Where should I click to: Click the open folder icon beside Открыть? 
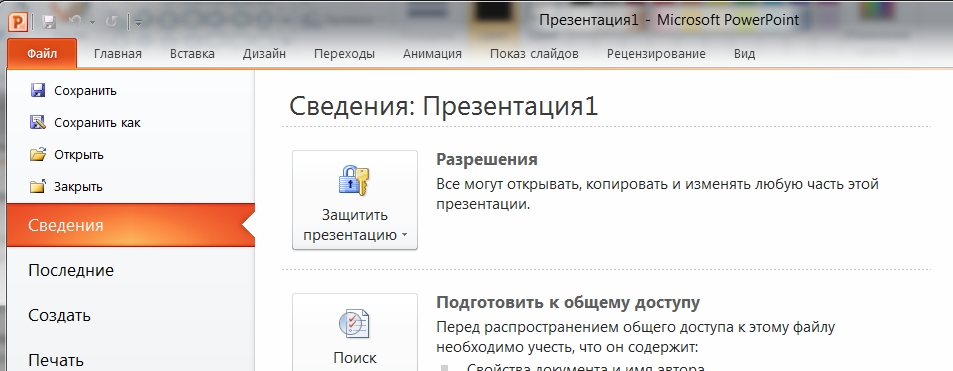[38, 154]
